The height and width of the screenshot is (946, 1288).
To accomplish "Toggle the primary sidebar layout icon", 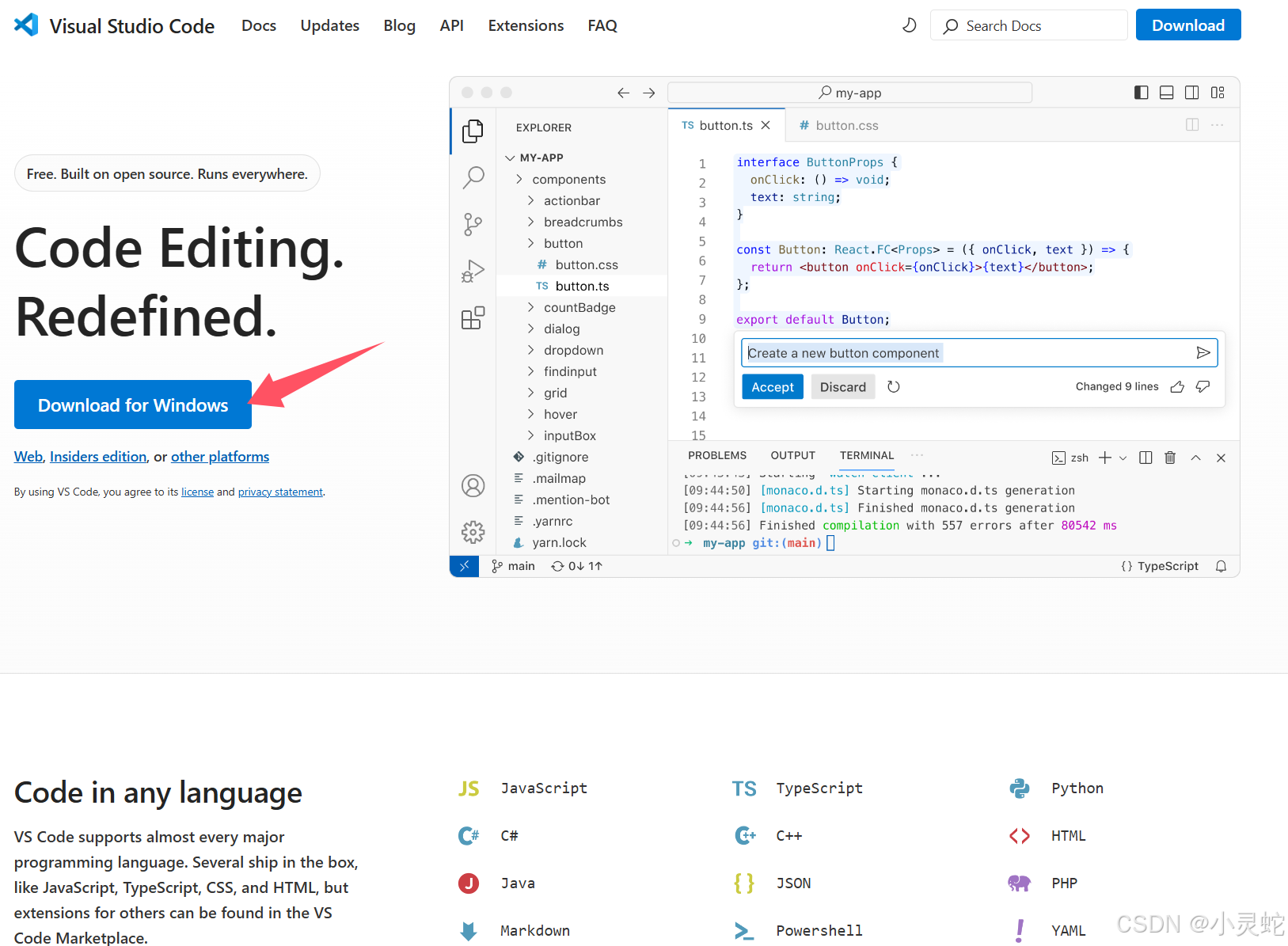I will 1141,93.
